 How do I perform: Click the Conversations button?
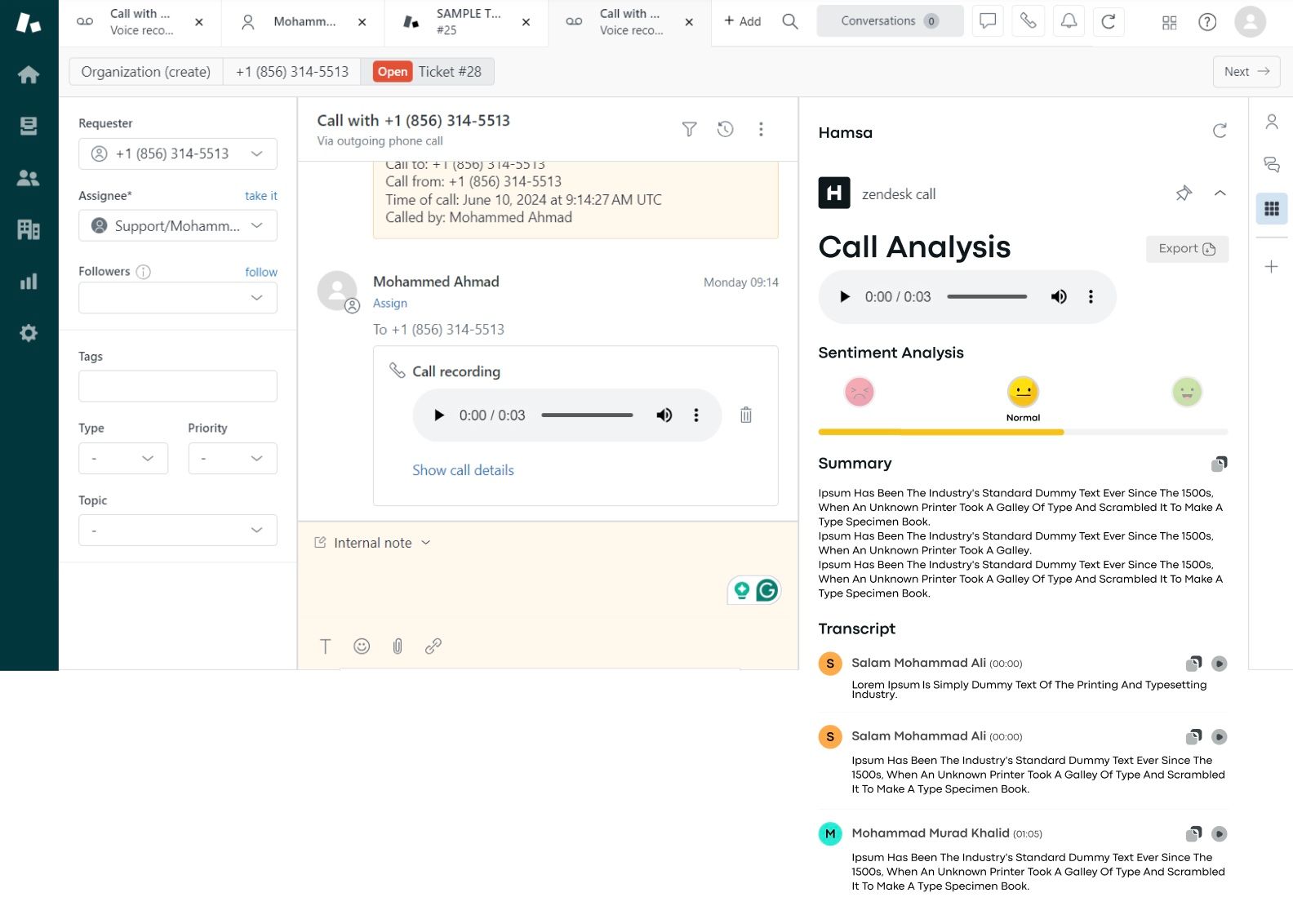[x=890, y=21]
